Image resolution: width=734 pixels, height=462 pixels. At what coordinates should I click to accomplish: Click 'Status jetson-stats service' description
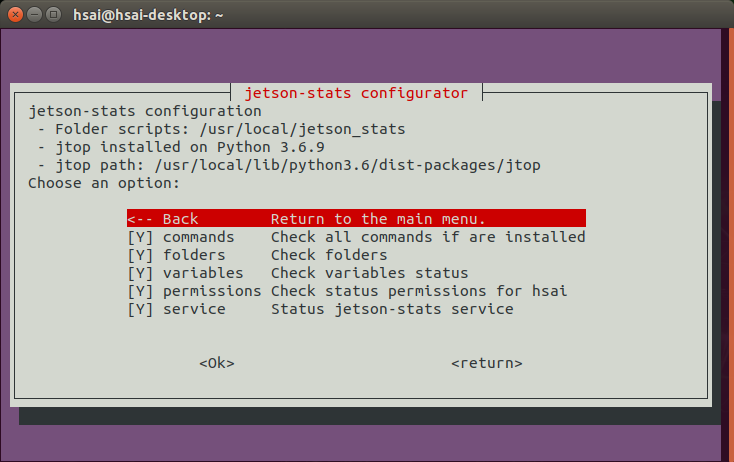[392, 309]
